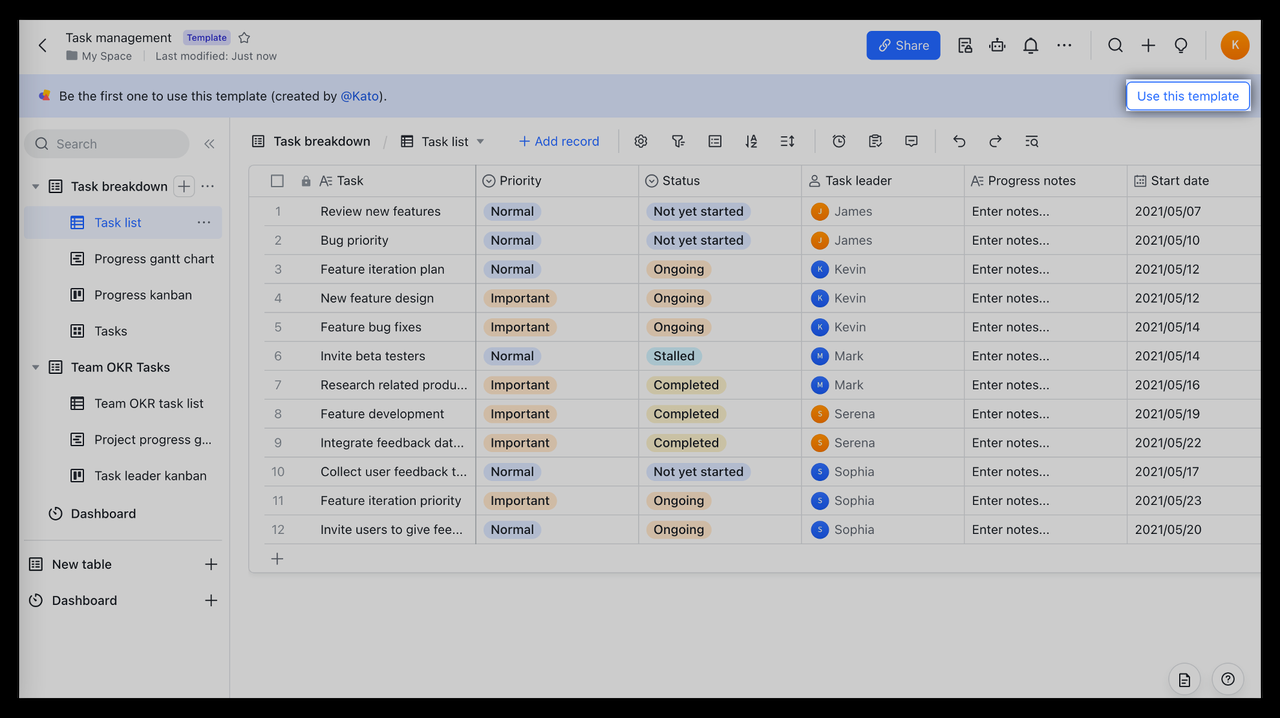Viewport: 1280px width, 718px height.
Task: Click the blue Share button
Action: pyautogui.click(x=903, y=45)
